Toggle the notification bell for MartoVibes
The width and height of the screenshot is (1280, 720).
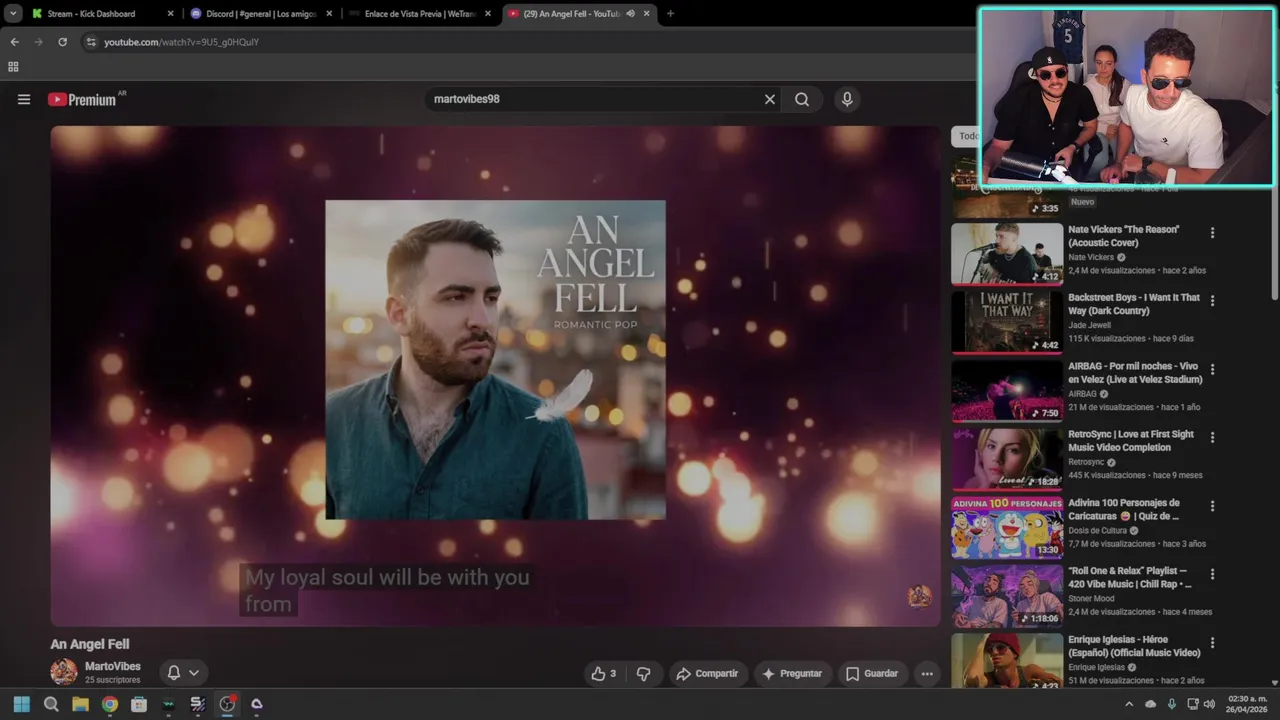[174, 673]
